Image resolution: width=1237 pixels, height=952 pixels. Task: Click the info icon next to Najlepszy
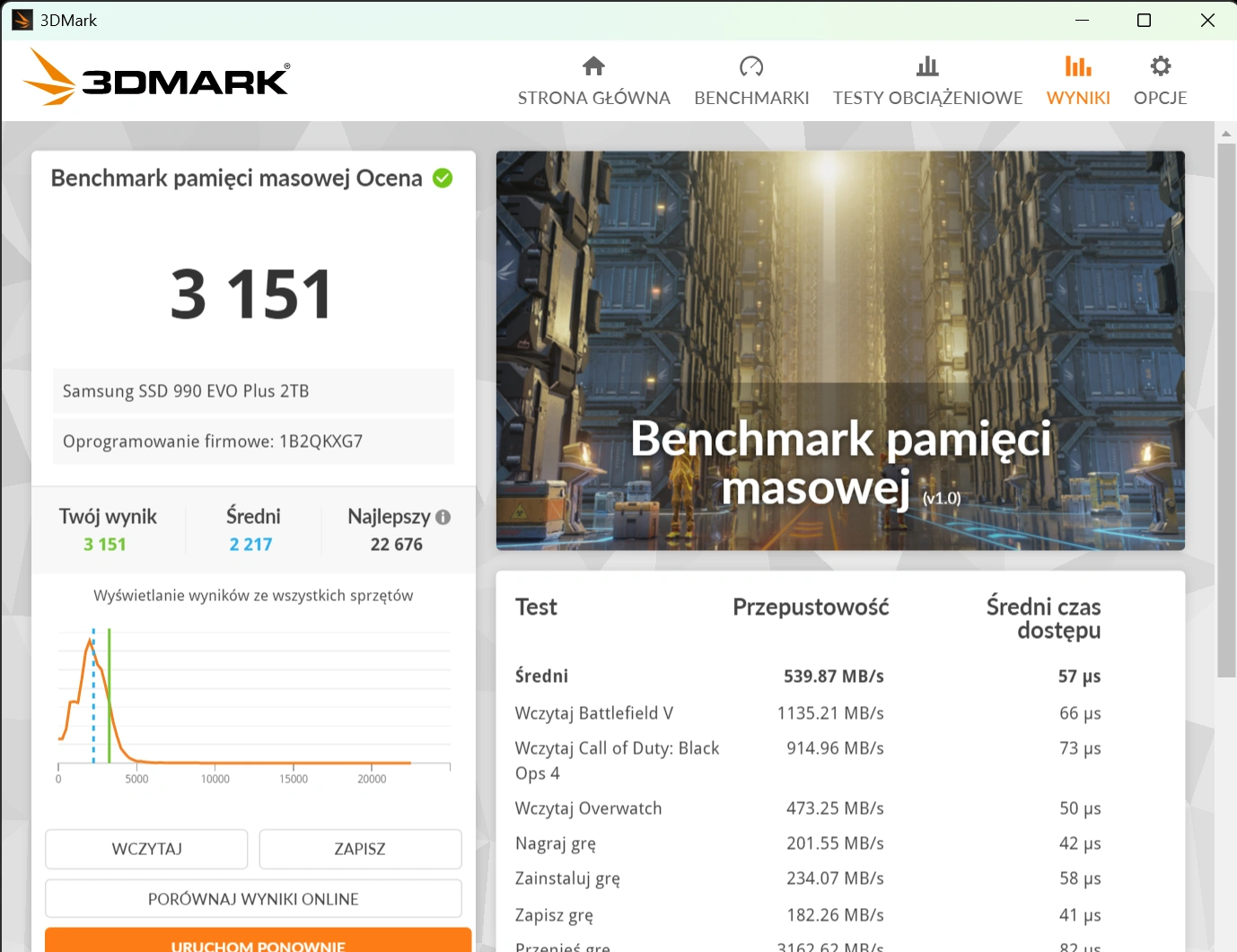pyautogui.click(x=443, y=517)
